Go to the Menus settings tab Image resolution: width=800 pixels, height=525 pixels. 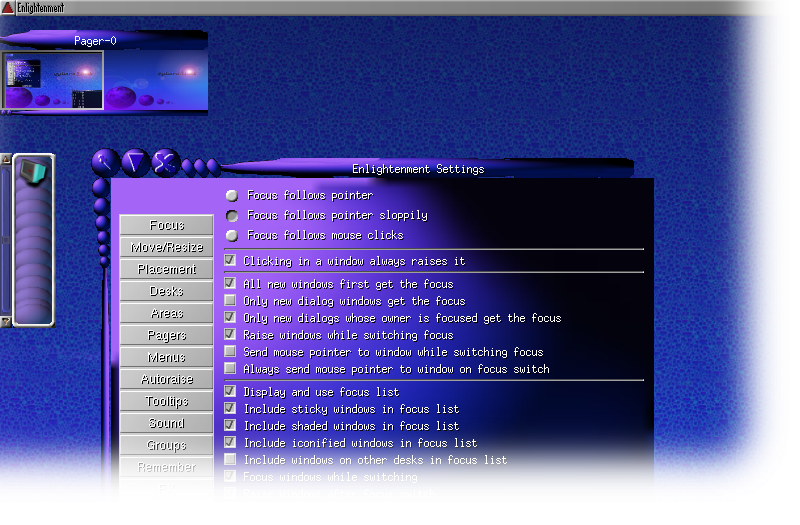pyautogui.click(x=166, y=357)
